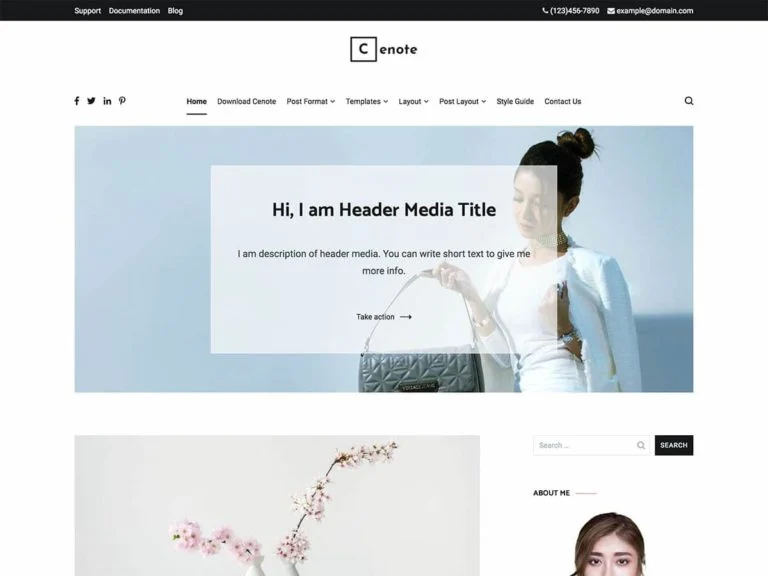768x576 pixels.
Task: Open the Twitter social icon
Action: pyautogui.click(x=91, y=101)
